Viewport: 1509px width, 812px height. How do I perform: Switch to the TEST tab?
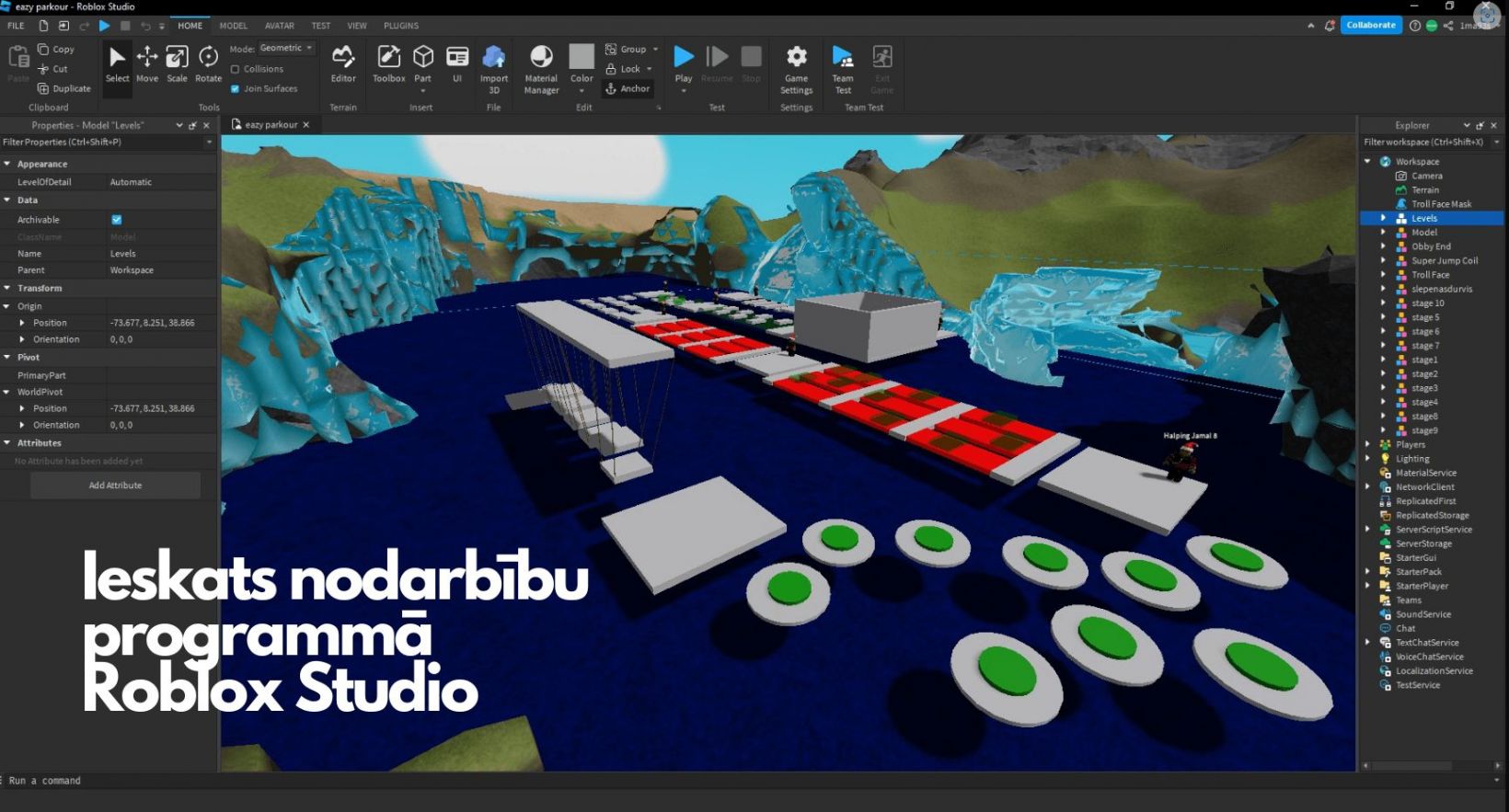tap(321, 26)
